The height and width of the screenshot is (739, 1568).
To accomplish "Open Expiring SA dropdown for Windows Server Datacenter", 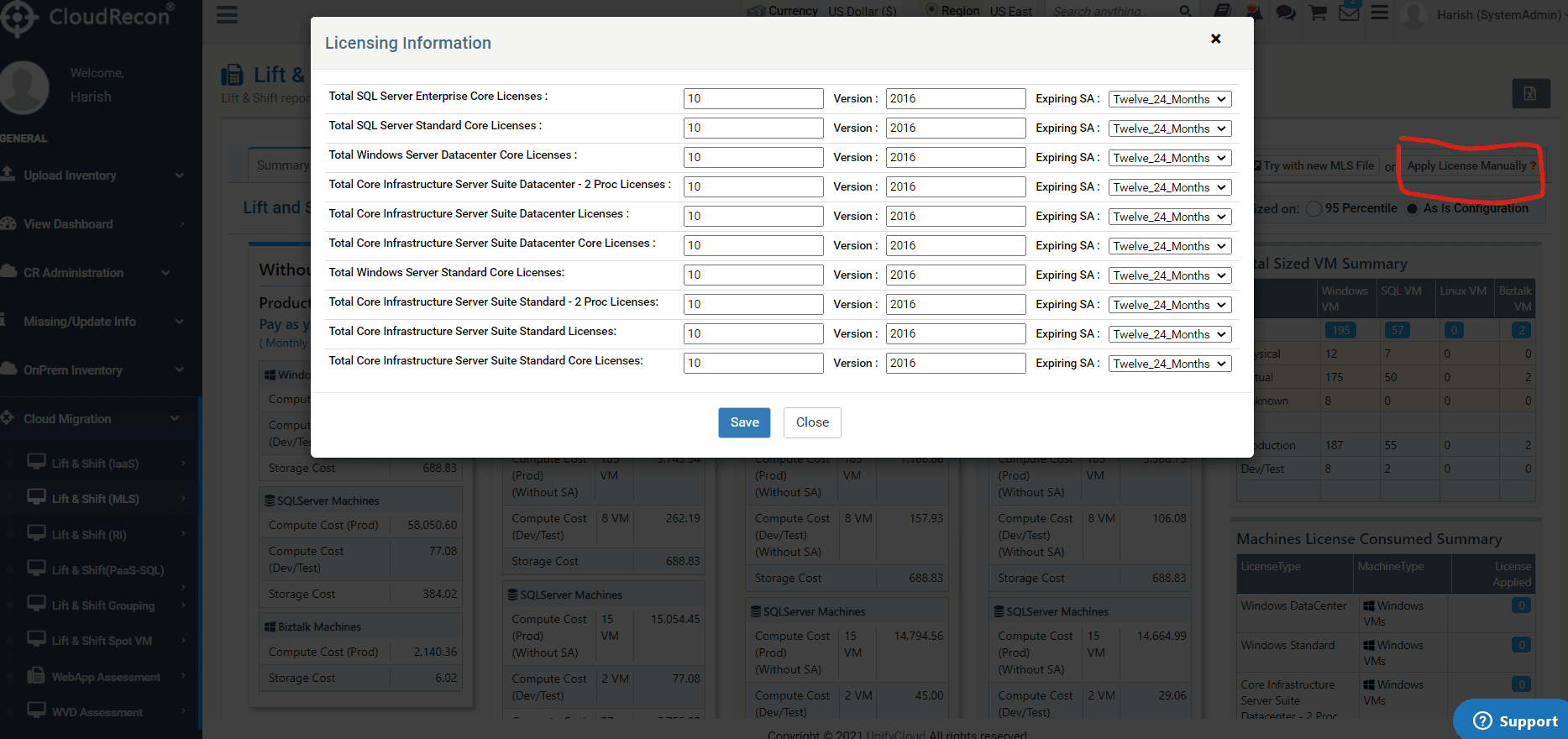I will [x=1170, y=158].
